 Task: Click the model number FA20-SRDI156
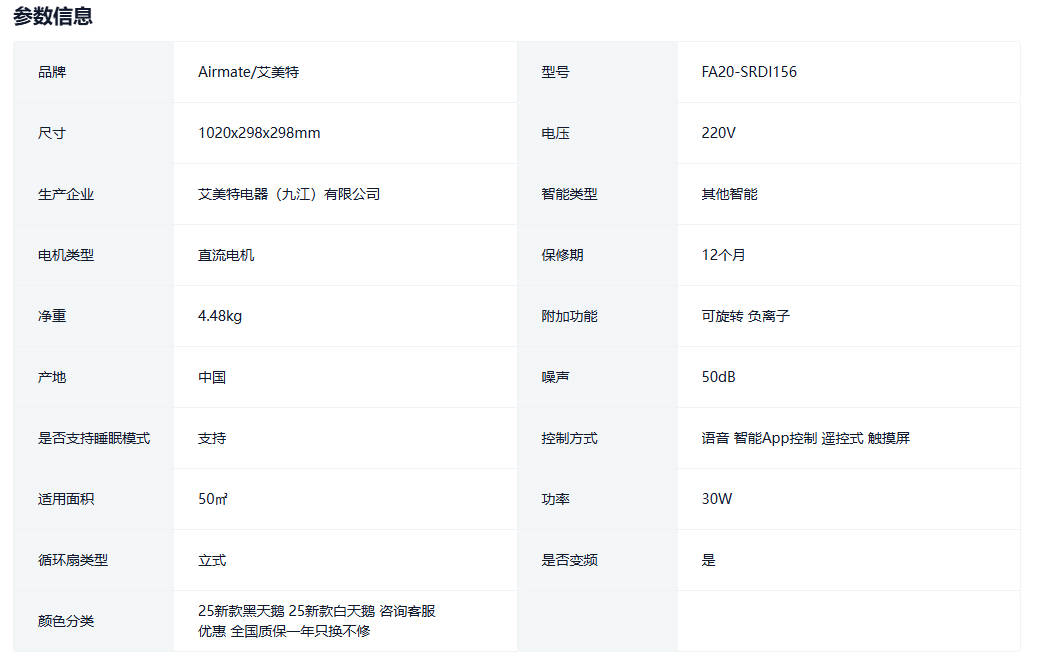click(x=749, y=72)
